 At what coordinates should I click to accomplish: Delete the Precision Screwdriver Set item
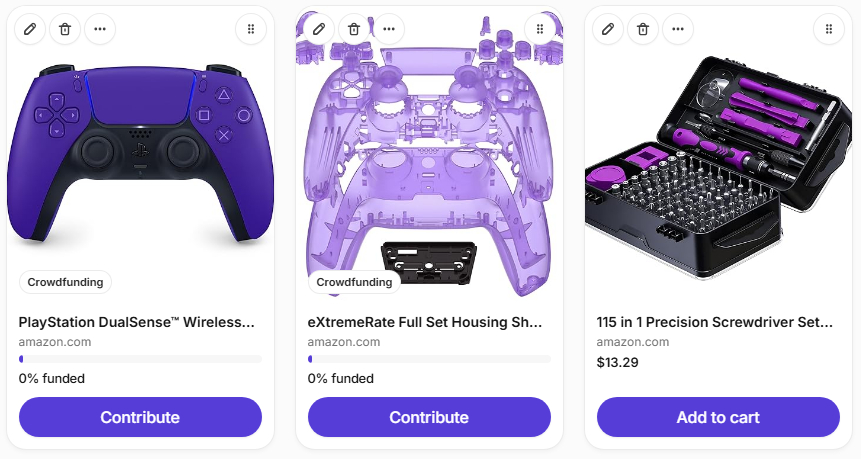643,29
